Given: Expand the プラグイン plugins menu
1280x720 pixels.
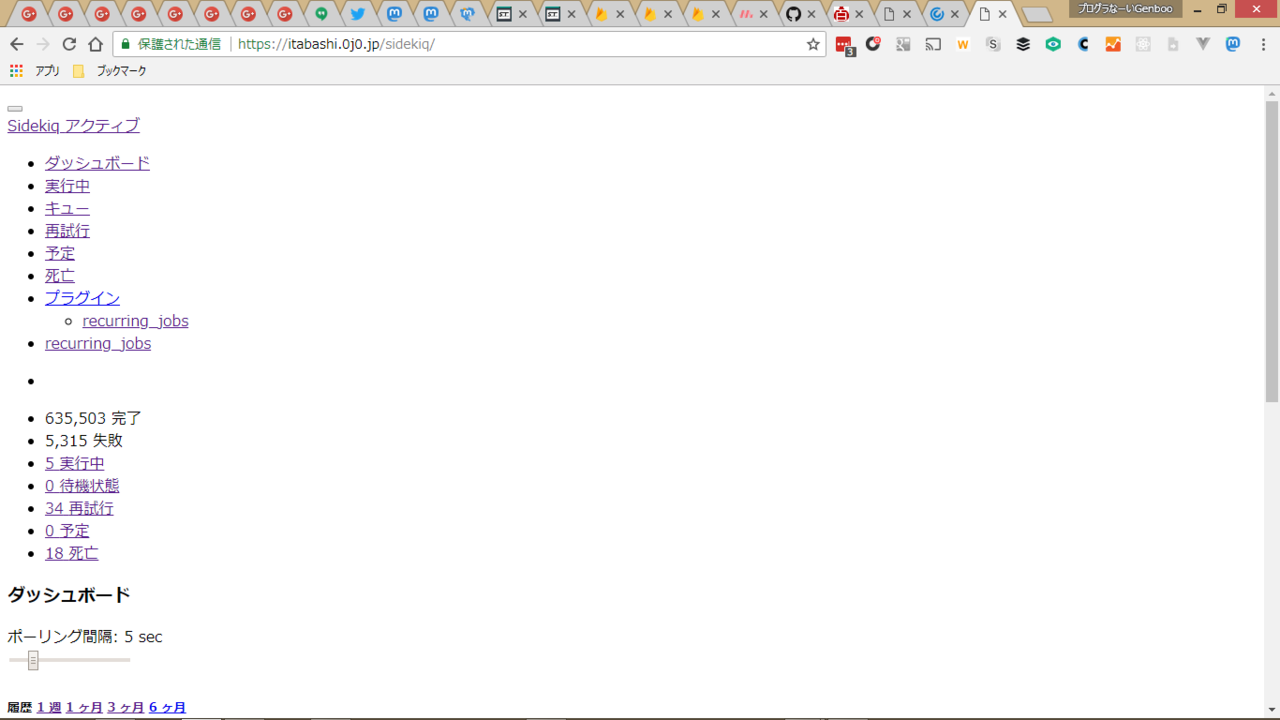Looking at the screenshot, I should coord(82,298).
